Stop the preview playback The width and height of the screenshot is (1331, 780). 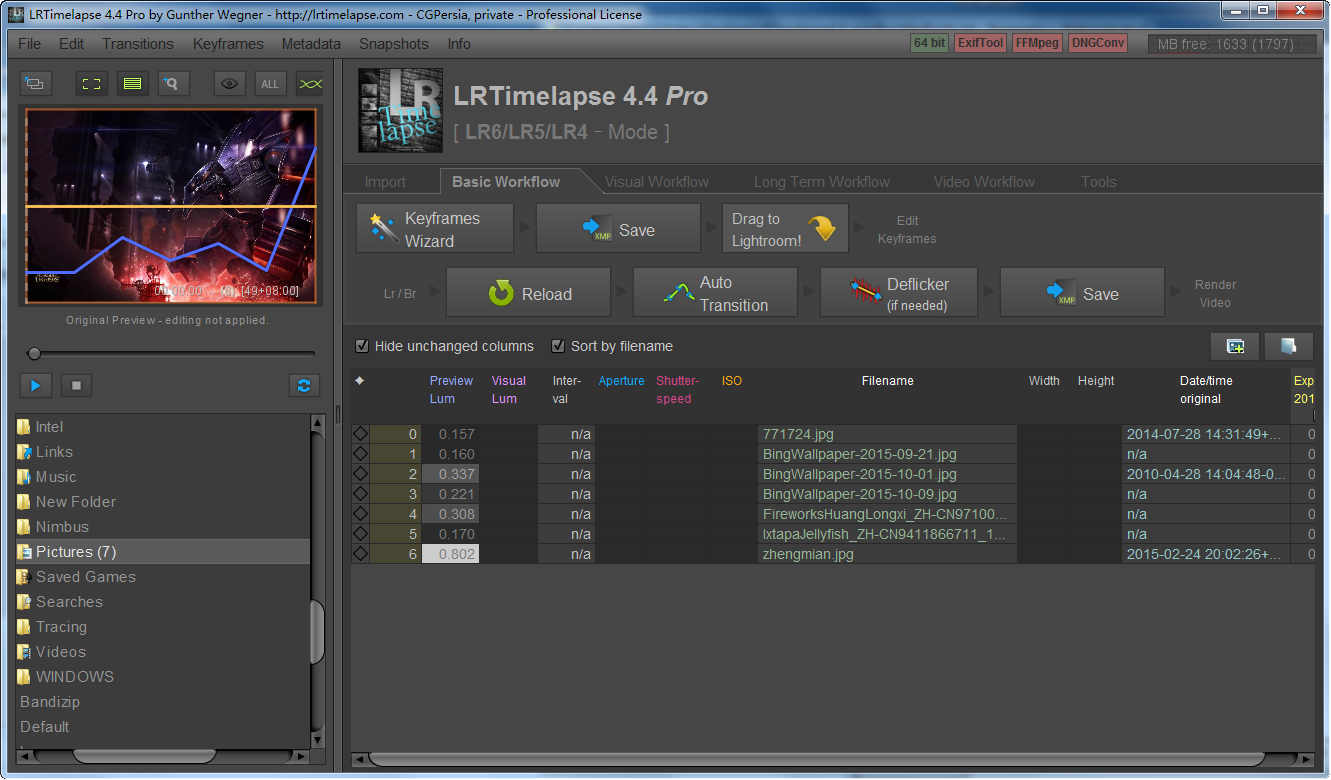(x=76, y=385)
